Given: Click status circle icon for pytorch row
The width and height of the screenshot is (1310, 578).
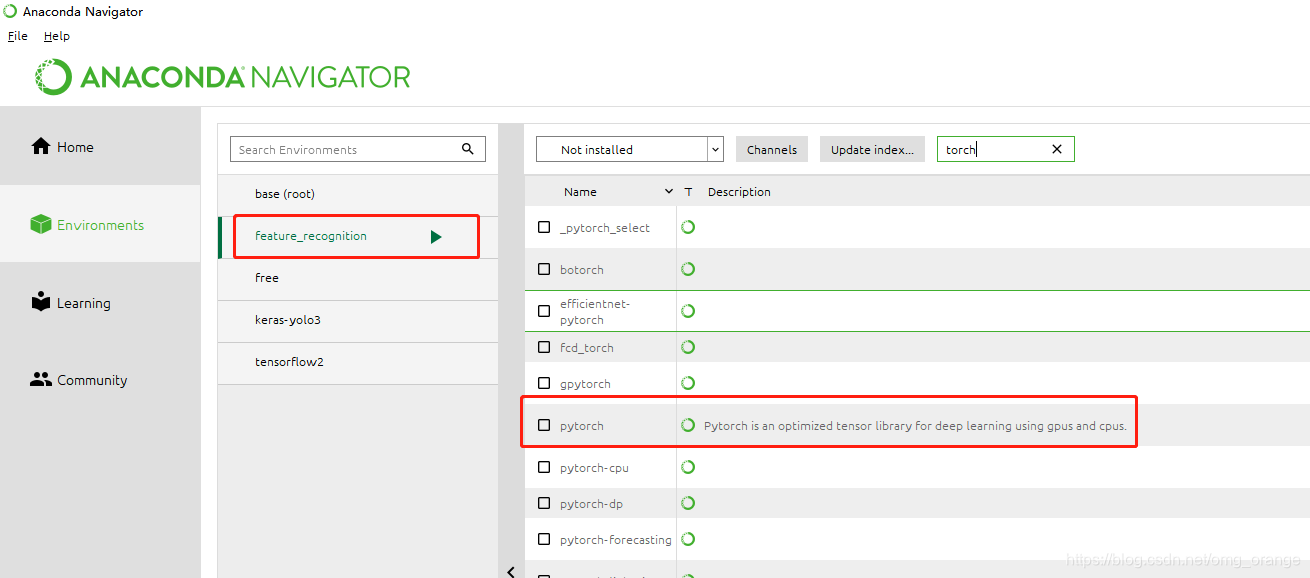Looking at the screenshot, I should pyautogui.click(x=688, y=425).
